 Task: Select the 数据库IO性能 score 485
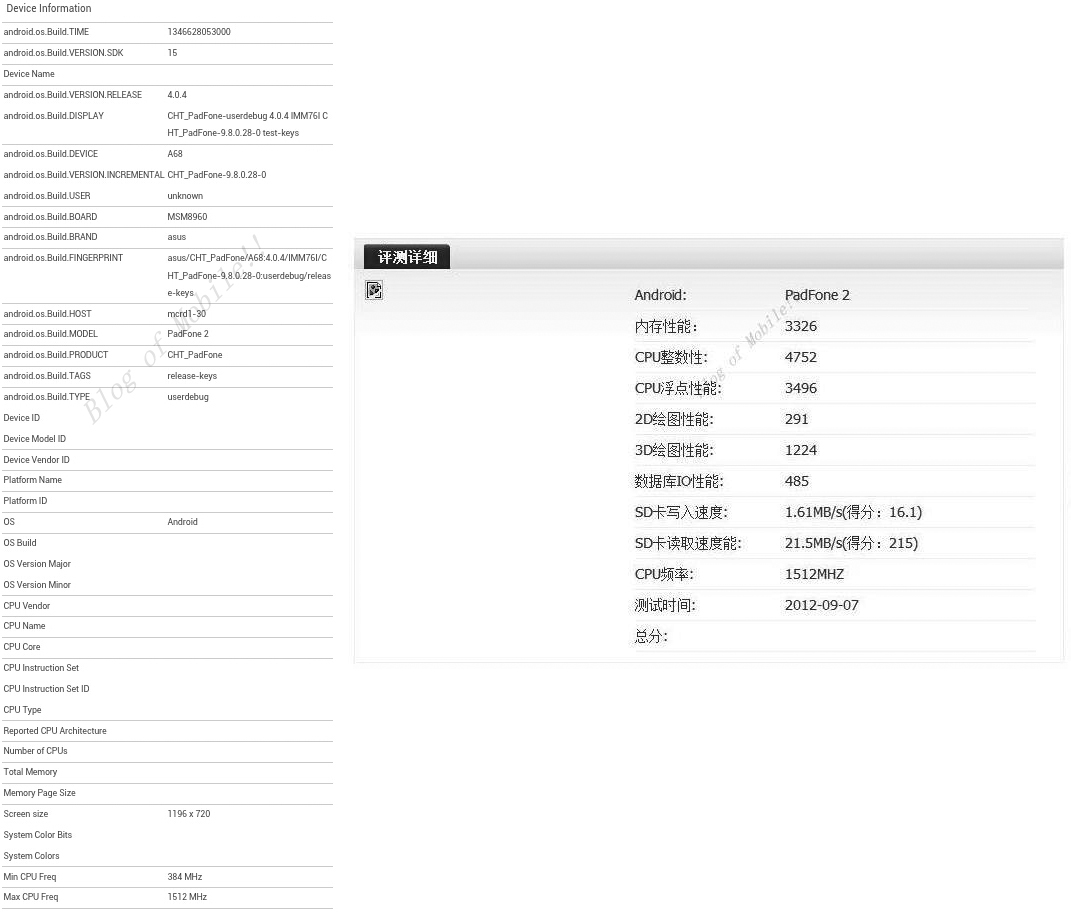[796, 482]
